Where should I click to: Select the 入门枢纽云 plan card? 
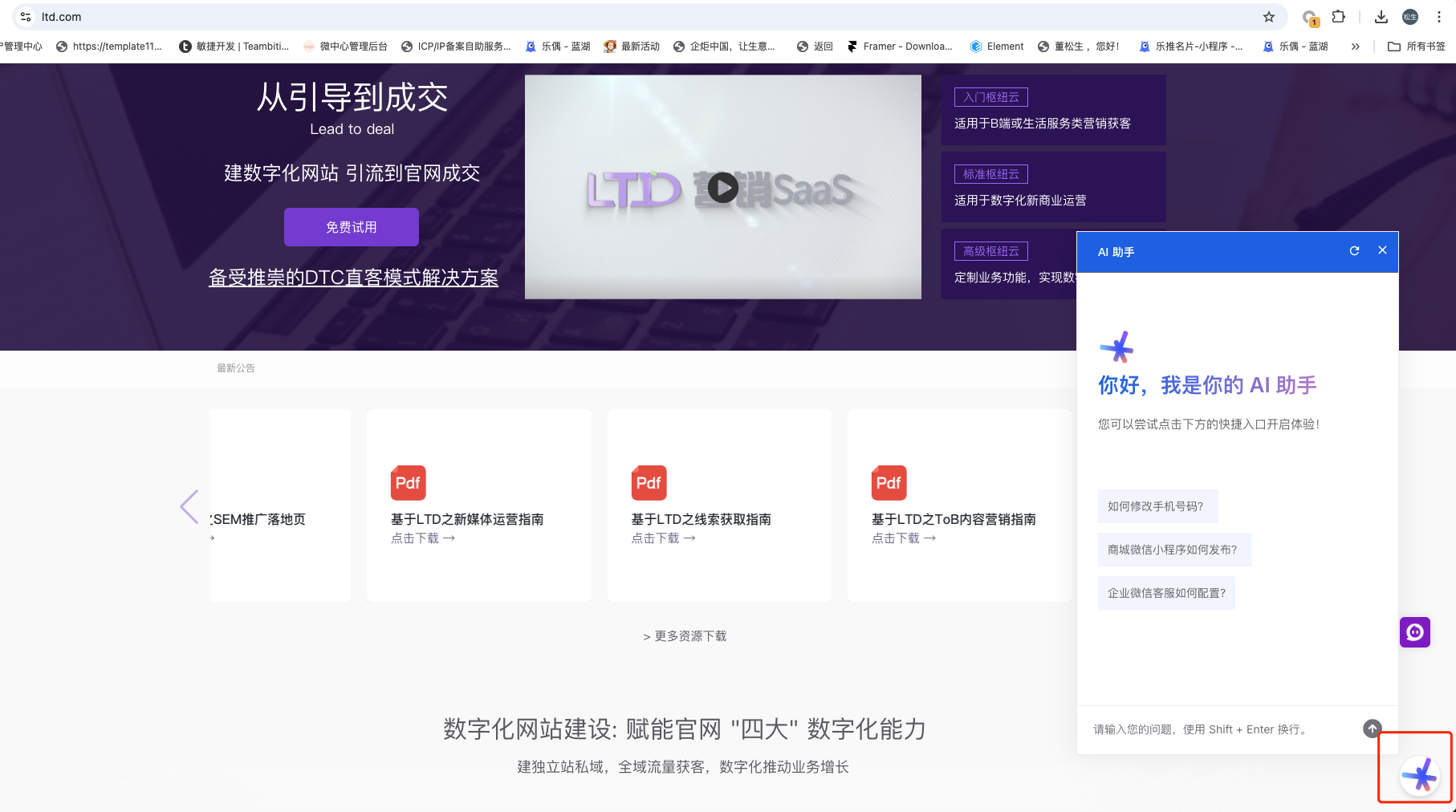coord(1054,110)
